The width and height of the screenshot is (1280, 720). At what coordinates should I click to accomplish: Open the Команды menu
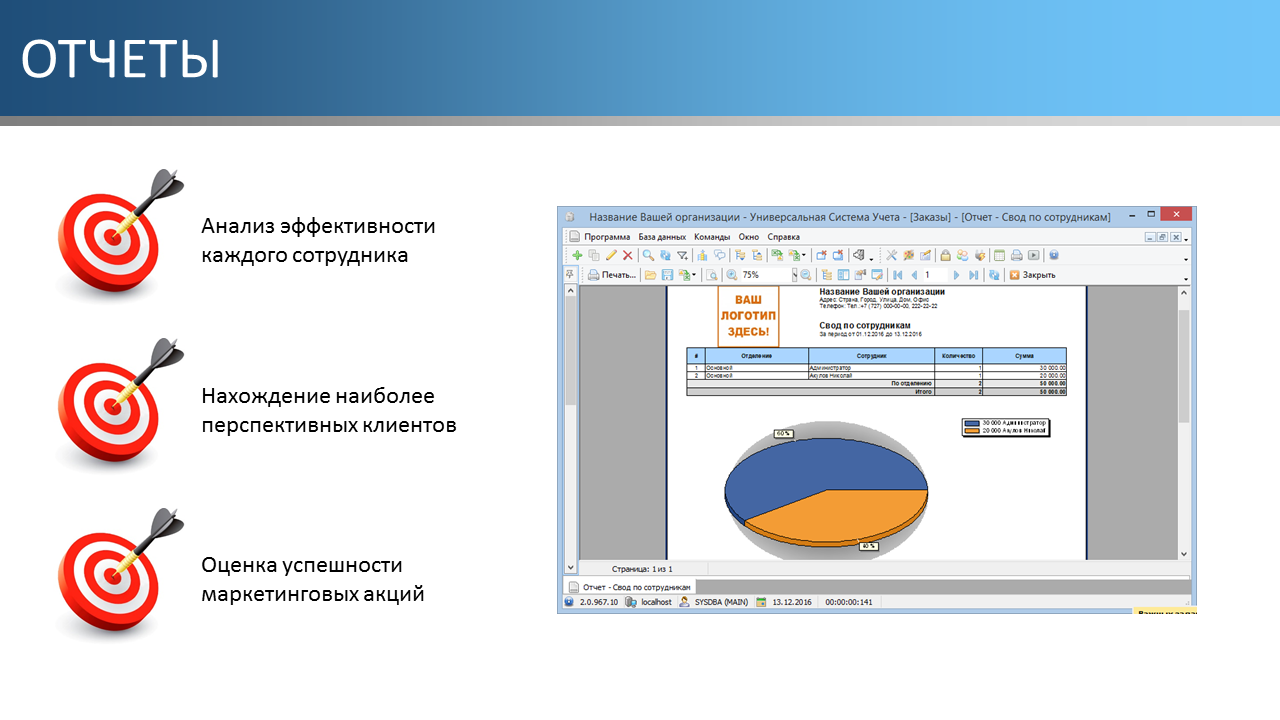(x=712, y=237)
